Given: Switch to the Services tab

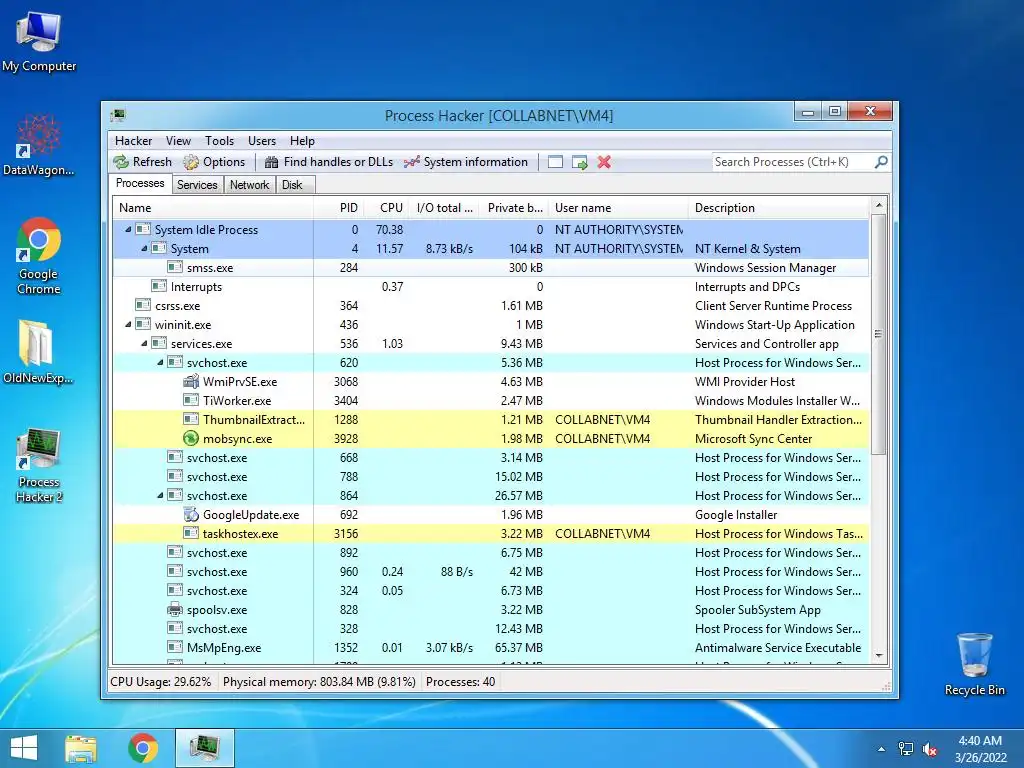Looking at the screenshot, I should pos(197,185).
